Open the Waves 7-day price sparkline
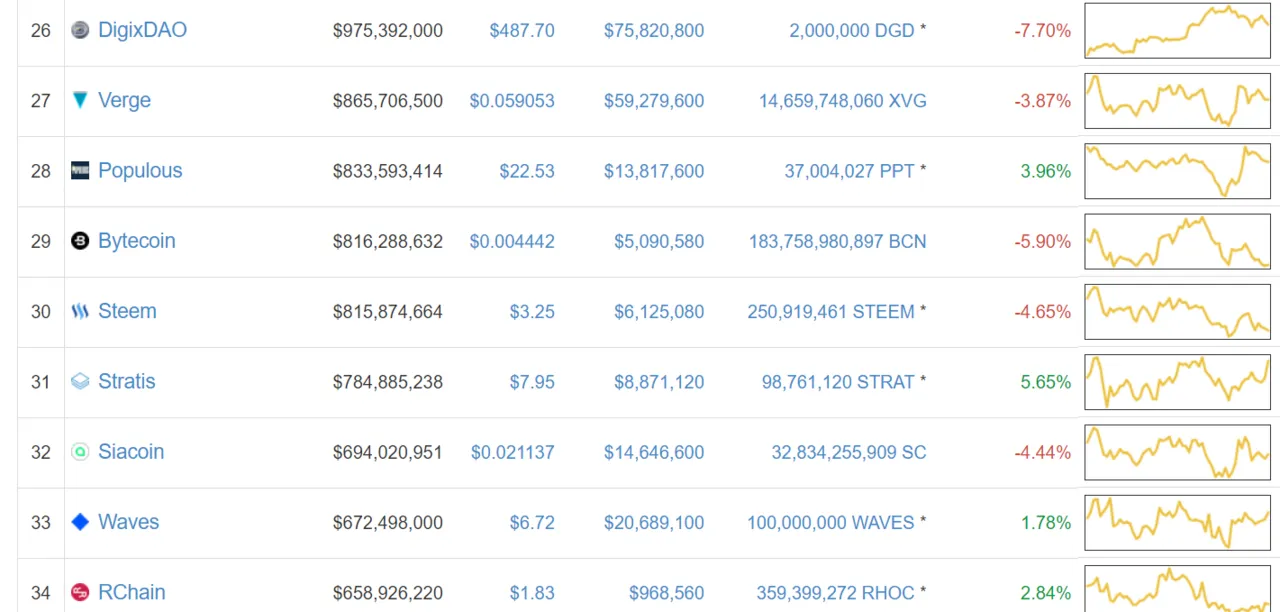 click(1177, 522)
